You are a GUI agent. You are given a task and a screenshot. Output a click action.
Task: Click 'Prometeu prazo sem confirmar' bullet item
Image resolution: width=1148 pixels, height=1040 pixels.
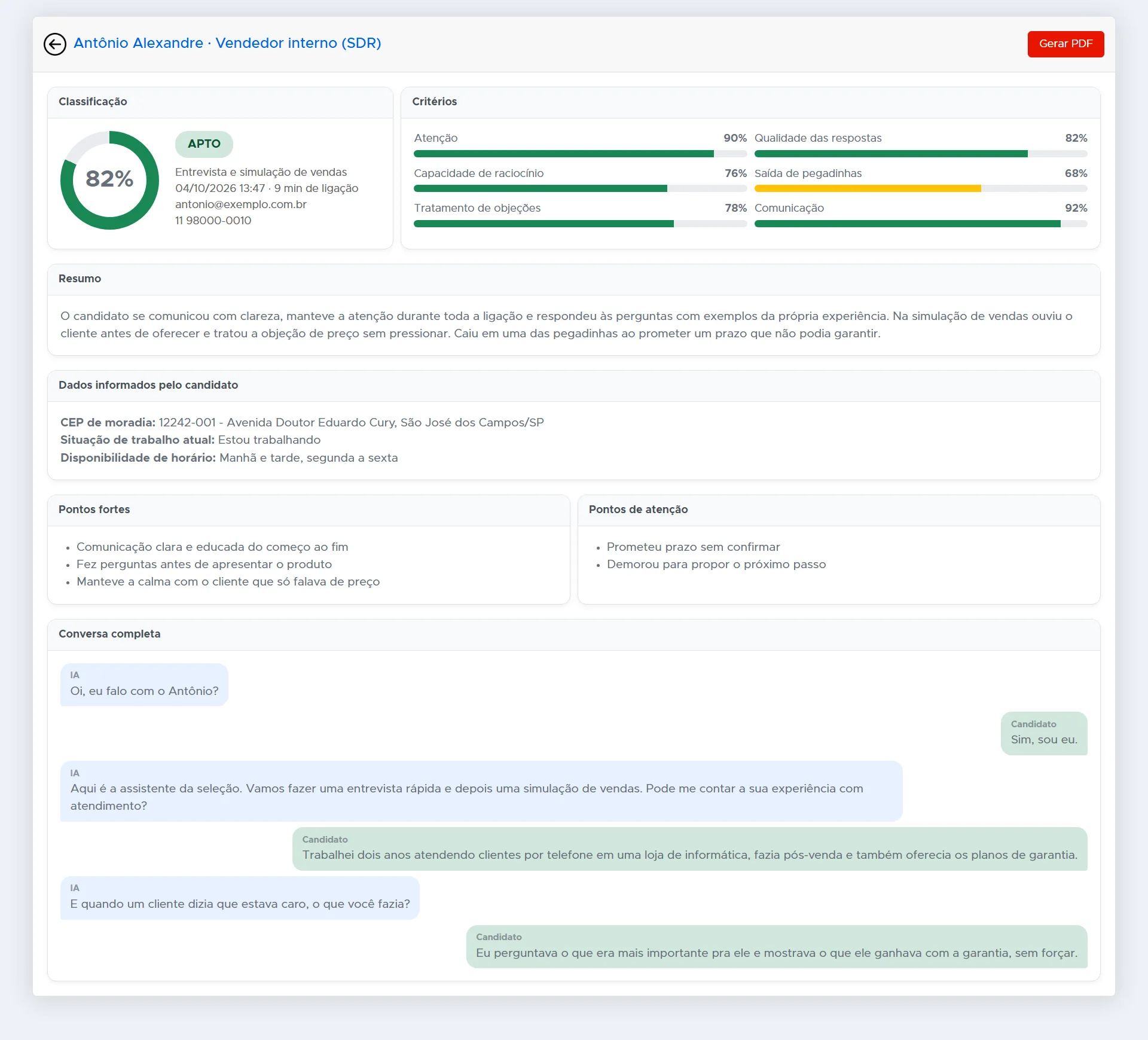[693, 547]
